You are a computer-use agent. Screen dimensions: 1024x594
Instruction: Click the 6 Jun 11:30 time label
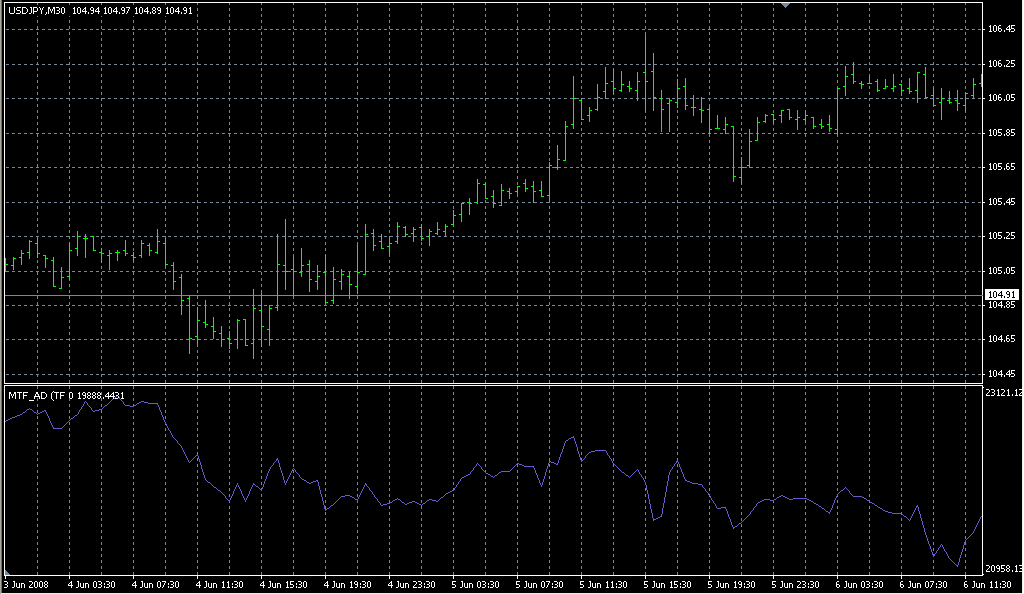point(986,584)
